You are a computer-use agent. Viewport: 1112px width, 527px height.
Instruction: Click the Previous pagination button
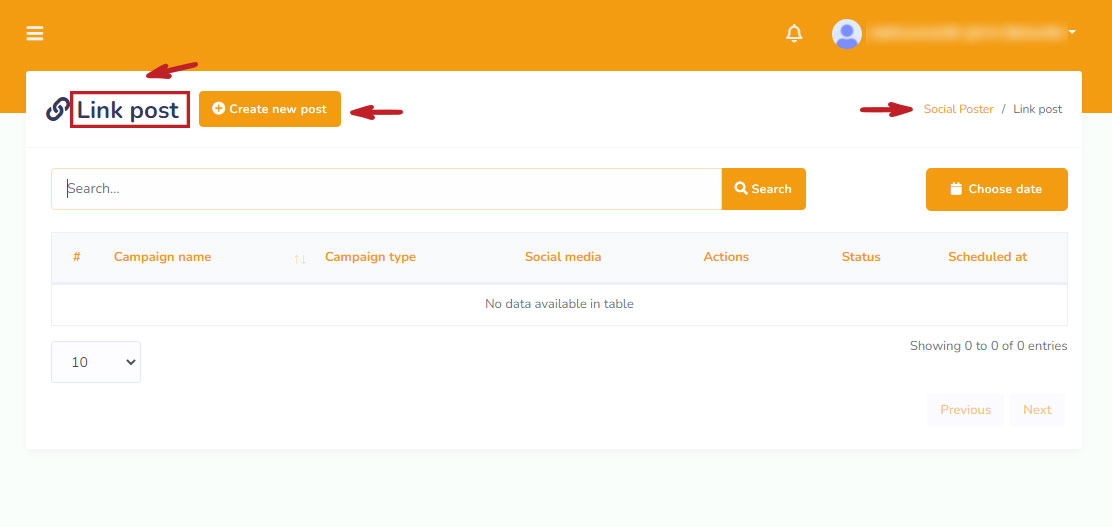pos(965,410)
